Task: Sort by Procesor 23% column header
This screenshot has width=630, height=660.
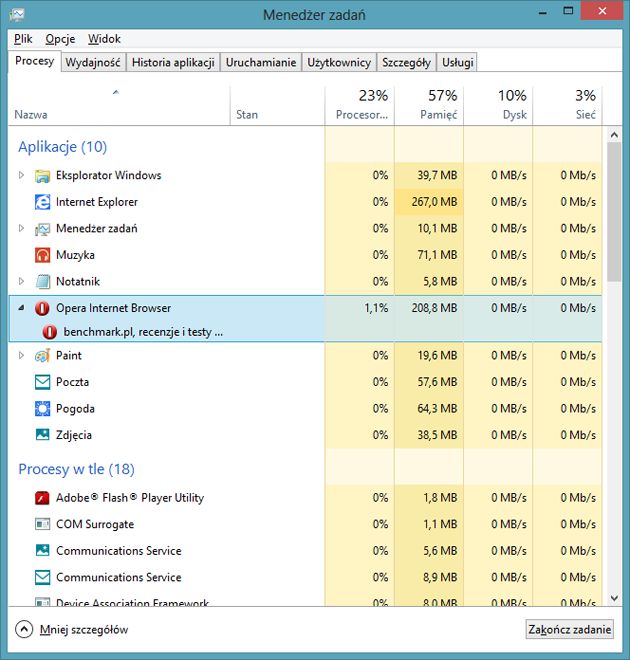Action: click(x=359, y=105)
